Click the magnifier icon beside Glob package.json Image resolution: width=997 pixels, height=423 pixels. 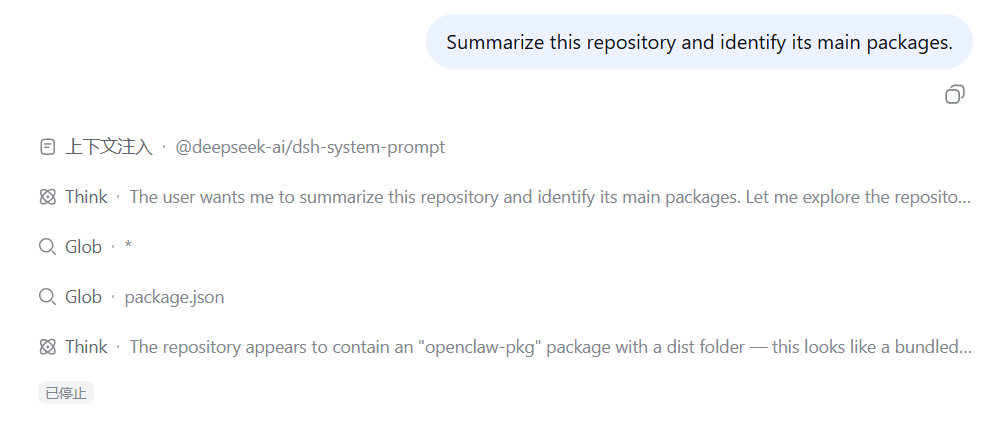[x=47, y=297]
